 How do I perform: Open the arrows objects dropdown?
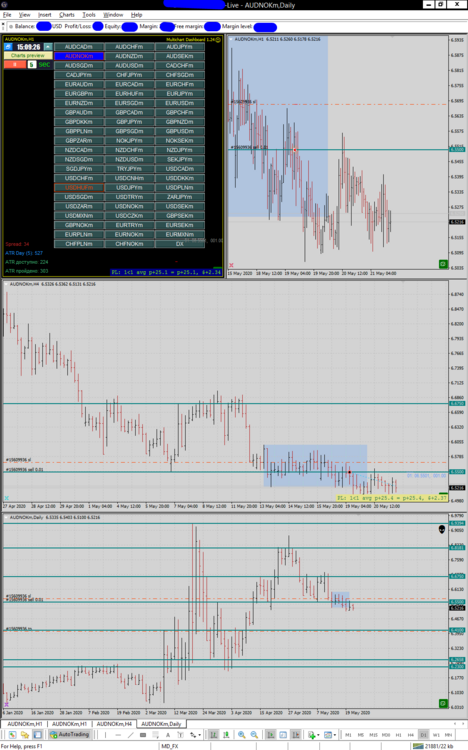(194, 734)
